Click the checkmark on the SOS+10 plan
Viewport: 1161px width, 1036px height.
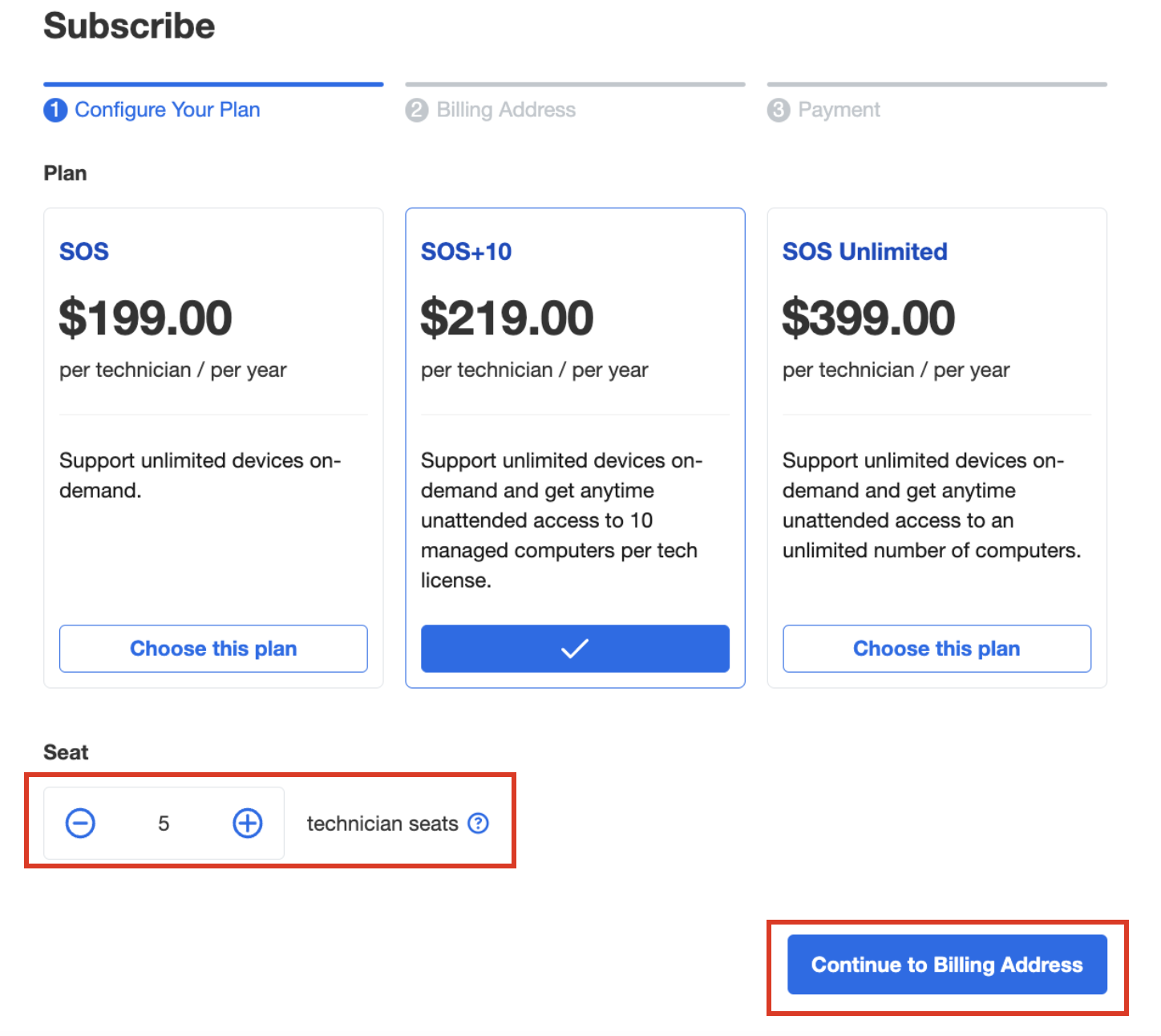click(x=575, y=649)
